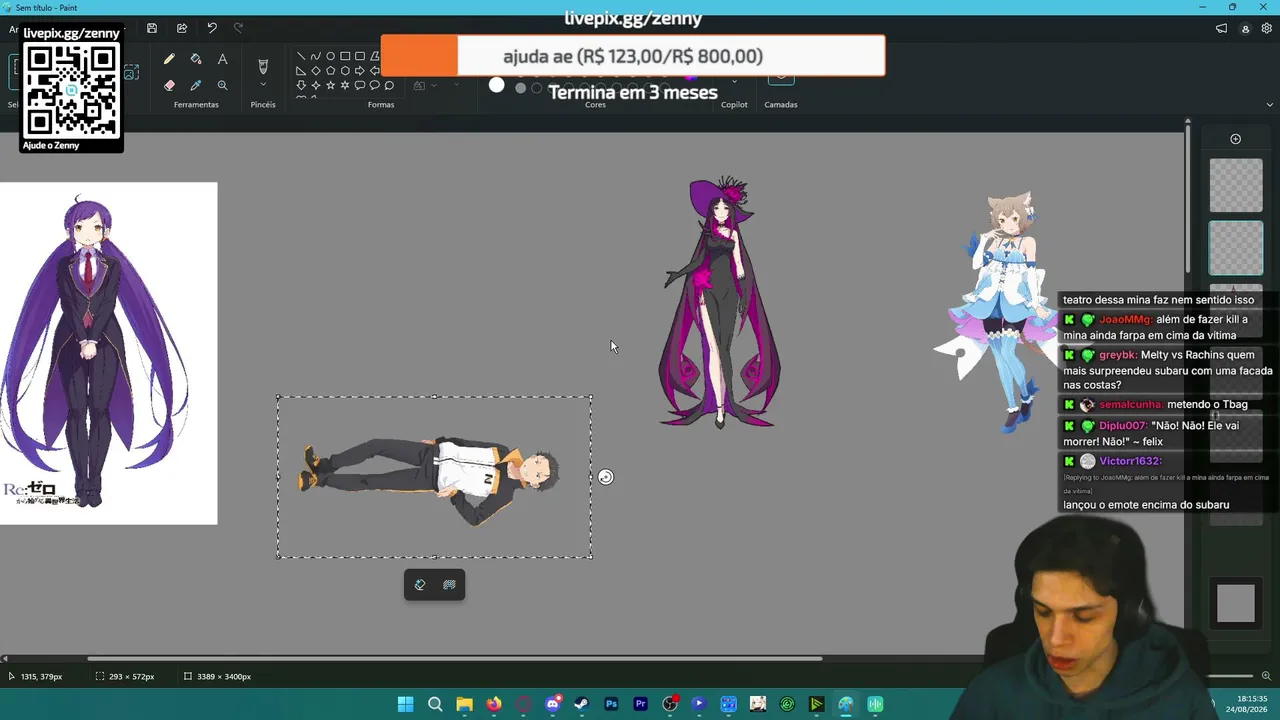
Task: Open Photoshop from the taskbar
Action: tap(611, 704)
